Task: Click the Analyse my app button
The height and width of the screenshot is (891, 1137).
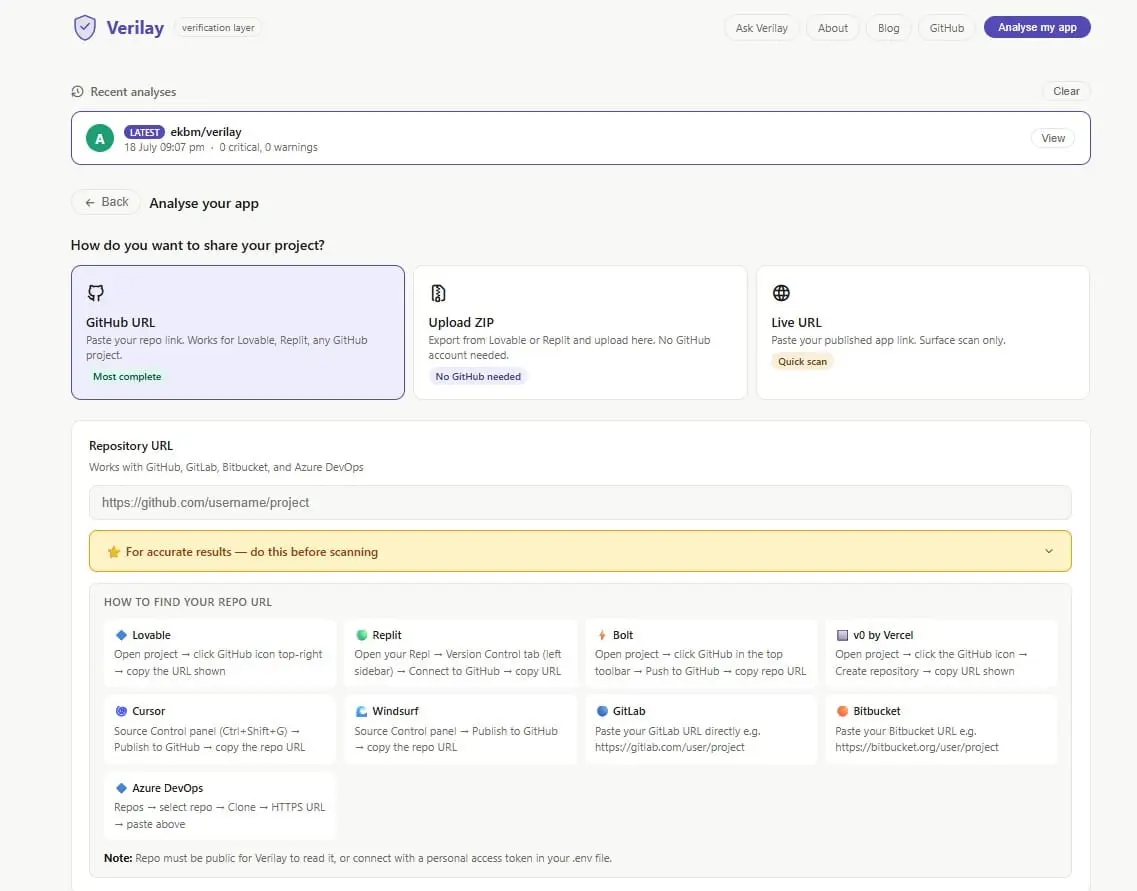Action: (1037, 27)
